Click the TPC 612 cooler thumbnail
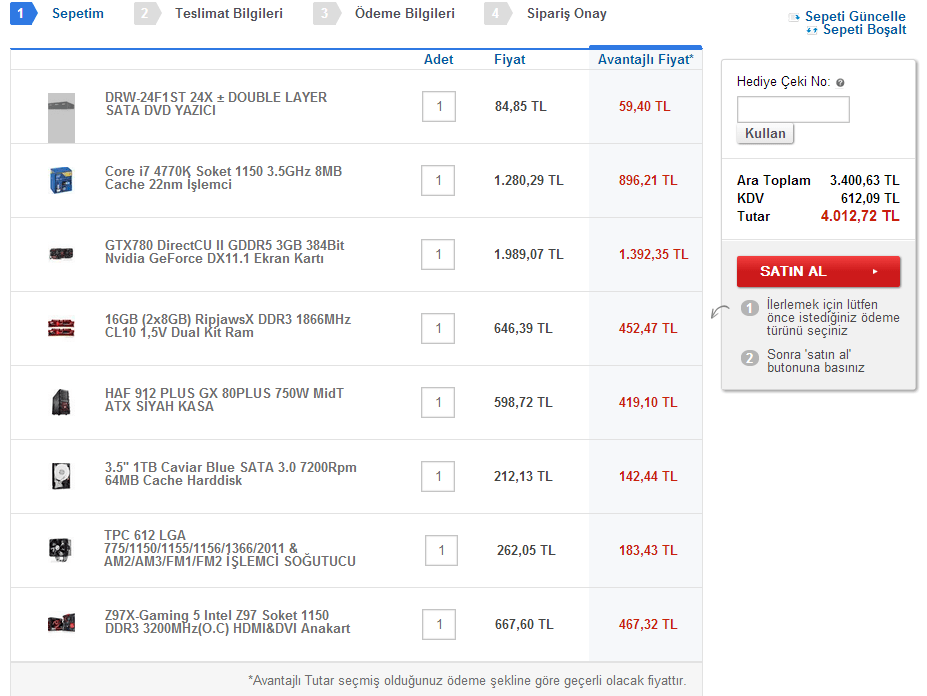This screenshot has height=696, width=927. tap(61, 550)
